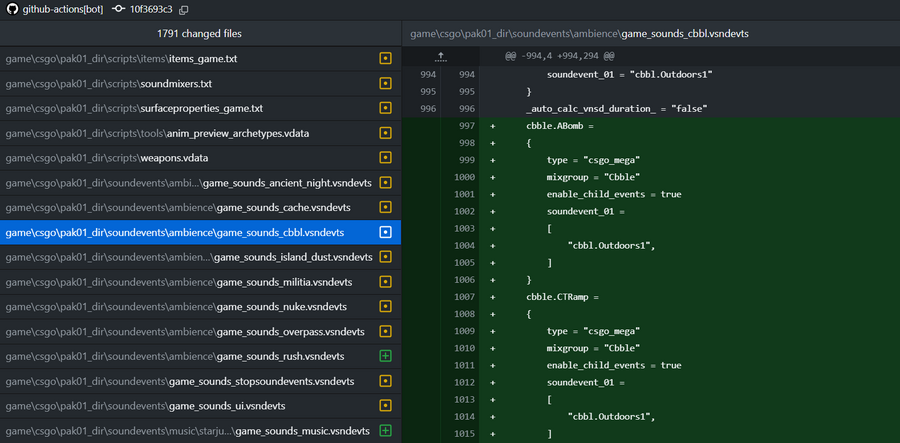Open surfaceproperties_game.txt diff

coord(200,108)
